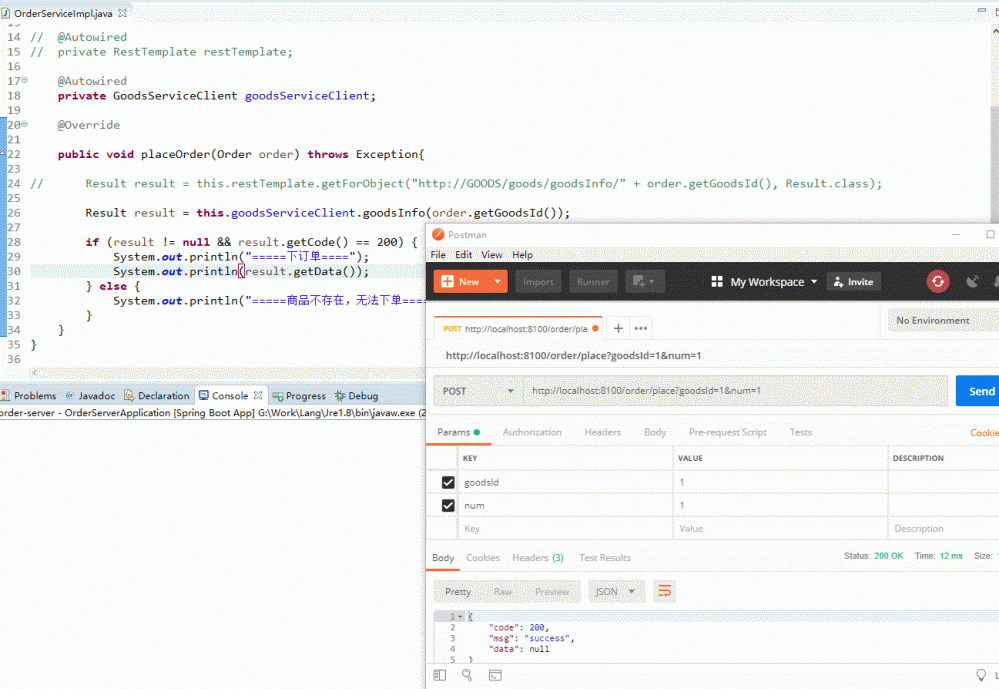
Task: Click the Invite button
Action: [x=853, y=282]
